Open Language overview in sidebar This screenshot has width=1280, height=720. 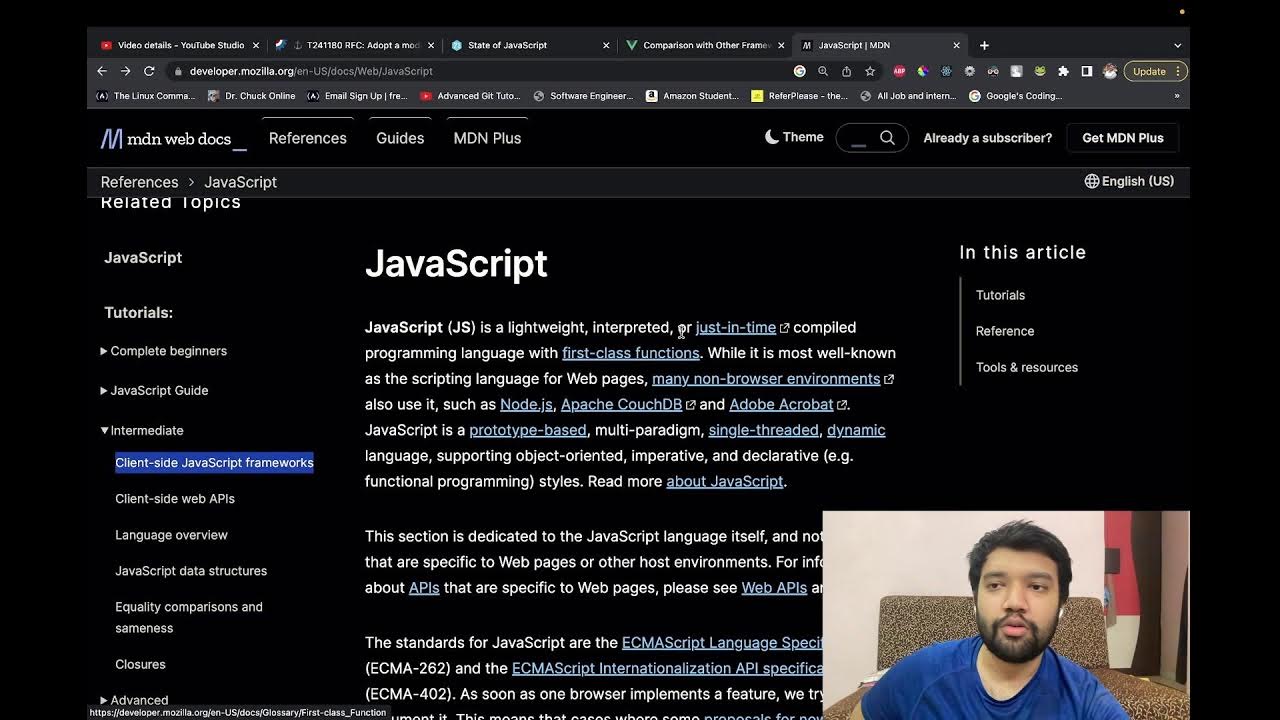171,535
